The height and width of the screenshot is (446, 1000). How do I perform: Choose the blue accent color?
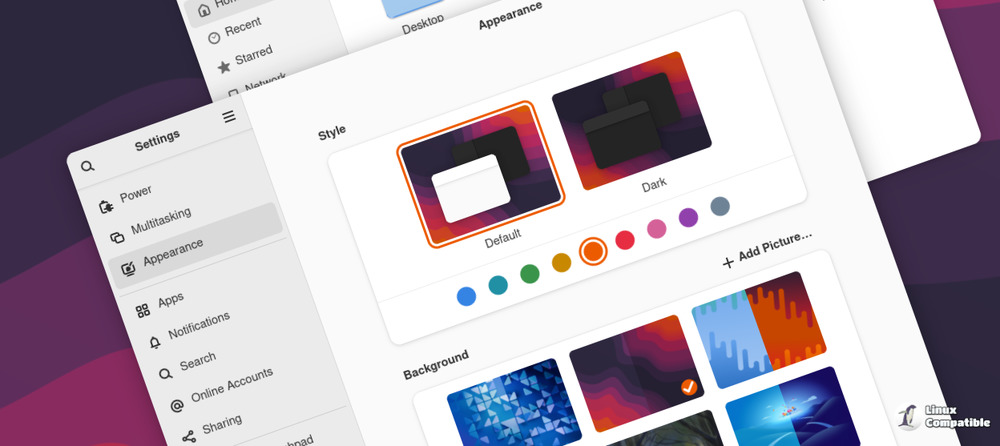tap(466, 296)
